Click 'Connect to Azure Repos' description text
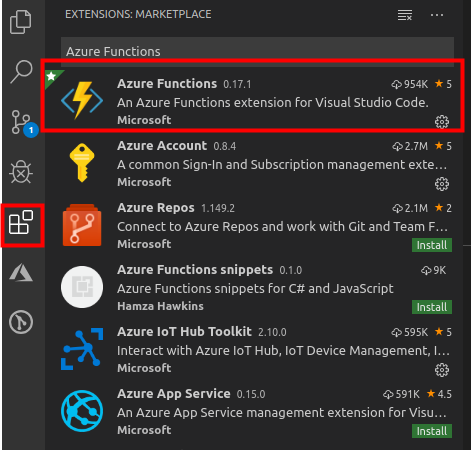Image resolution: width=472 pixels, height=451 pixels. click(x=282, y=227)
